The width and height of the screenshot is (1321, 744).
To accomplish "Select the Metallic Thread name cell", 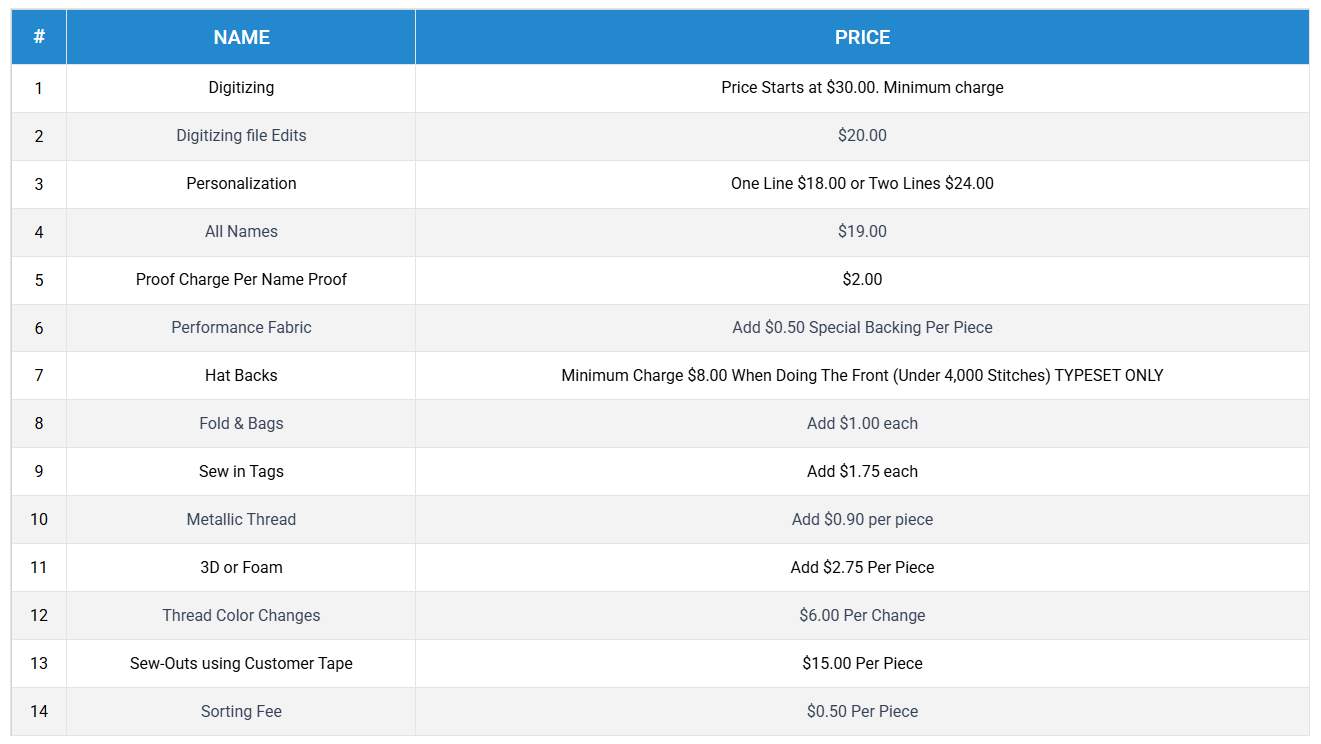I will pyautogui.click(x=241, y=520).
